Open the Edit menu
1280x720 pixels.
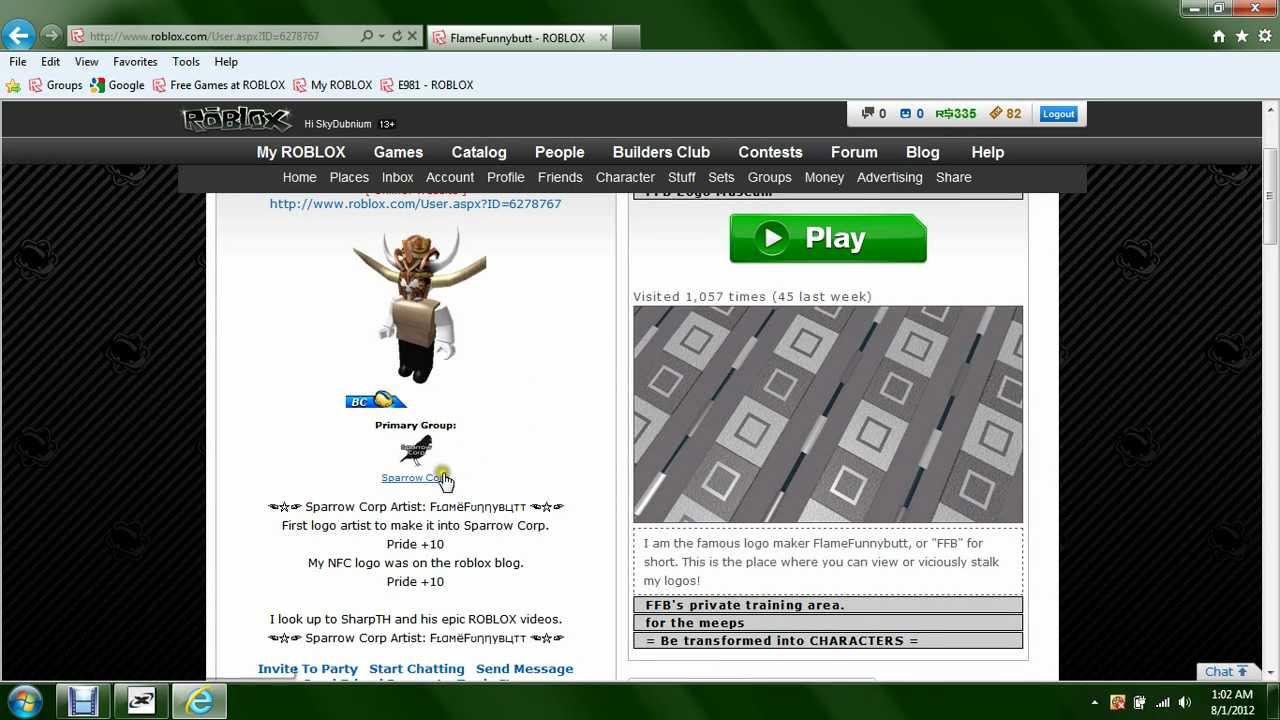click(50, 62)
